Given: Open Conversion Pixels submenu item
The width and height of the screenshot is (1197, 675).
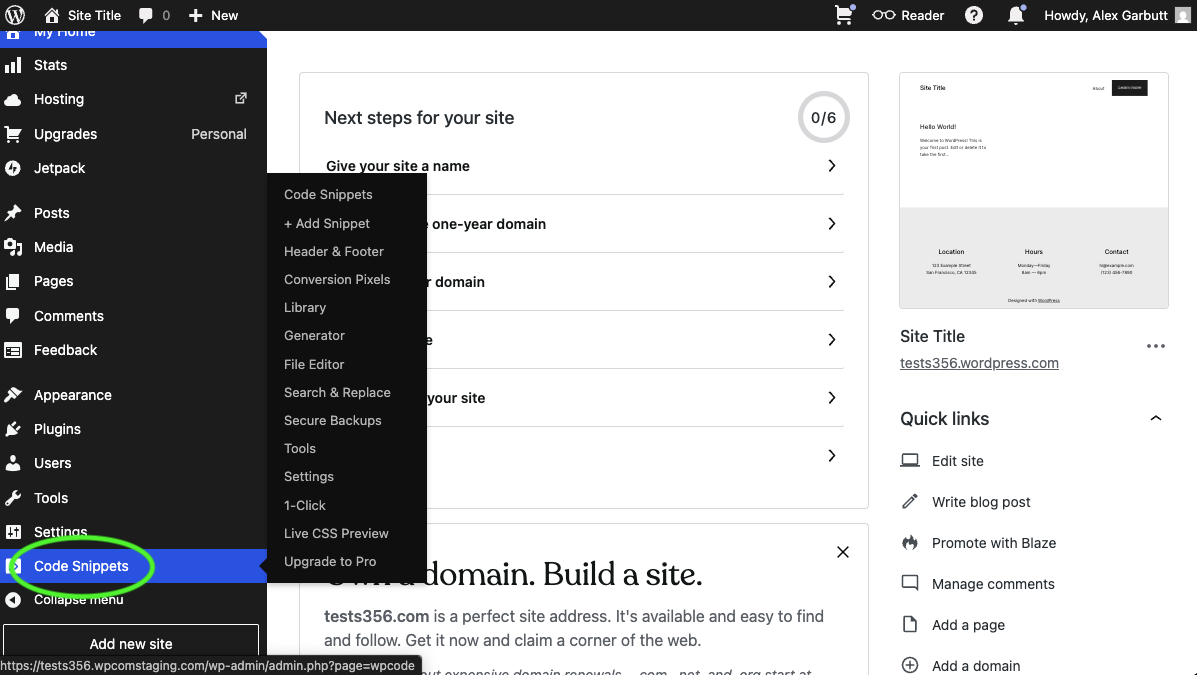Looking at the screenshot, I should click(337, 279).
